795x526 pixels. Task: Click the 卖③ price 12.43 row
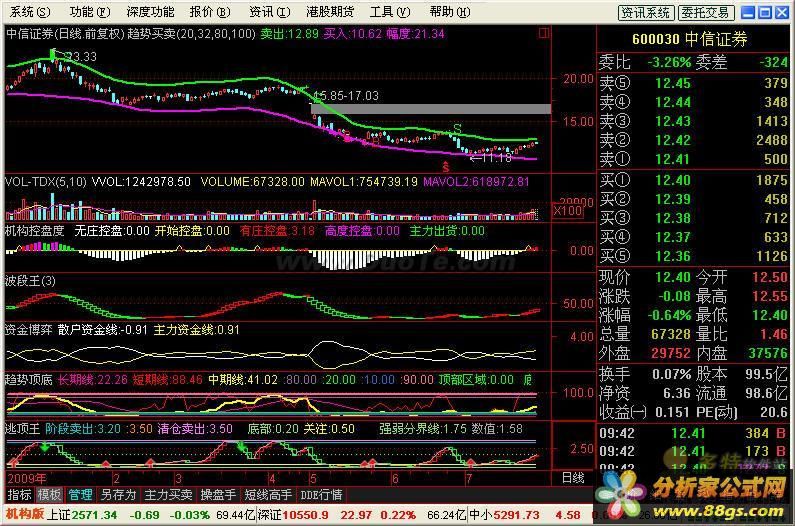(x=693, y=121)
